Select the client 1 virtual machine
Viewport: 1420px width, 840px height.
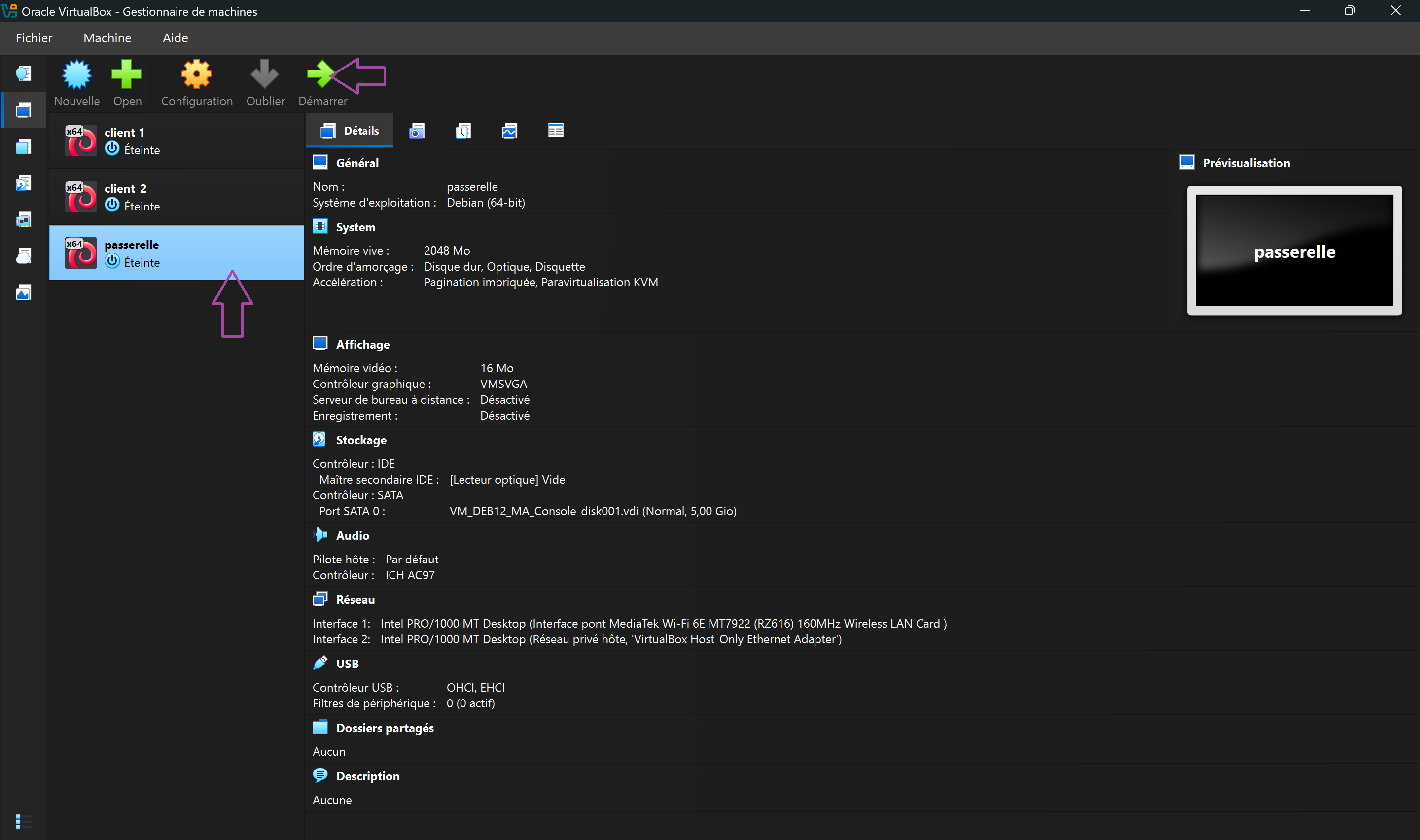point(176,141)
